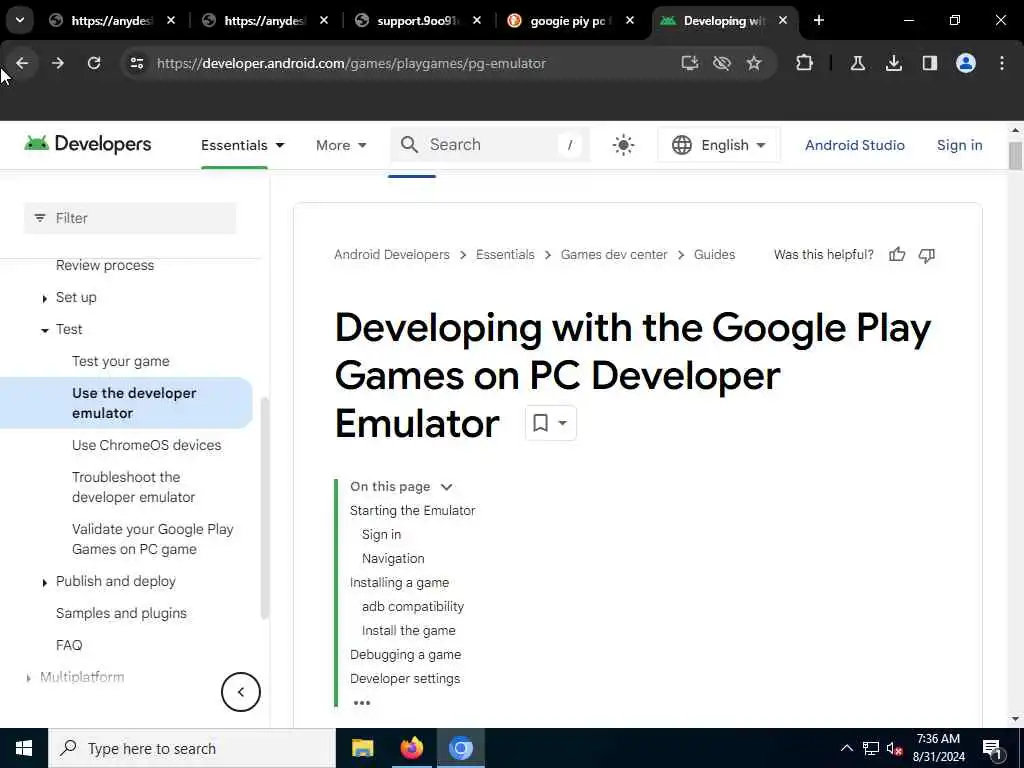This screenshot has width=1024, height=768.
Task: Expand the Set up section
Action: coord(44,298)
